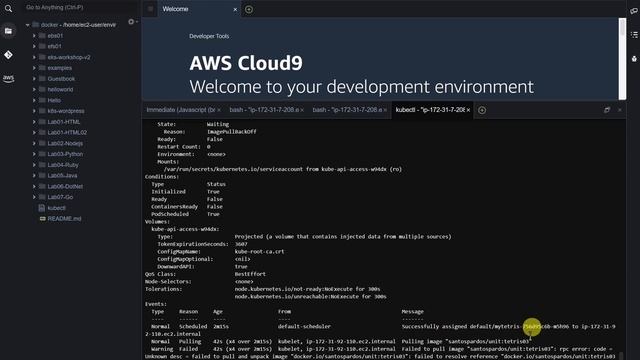Maximize the terminal pane with restore icon
This screenshot has height=360, width=640.
click(x=607, y=110)
